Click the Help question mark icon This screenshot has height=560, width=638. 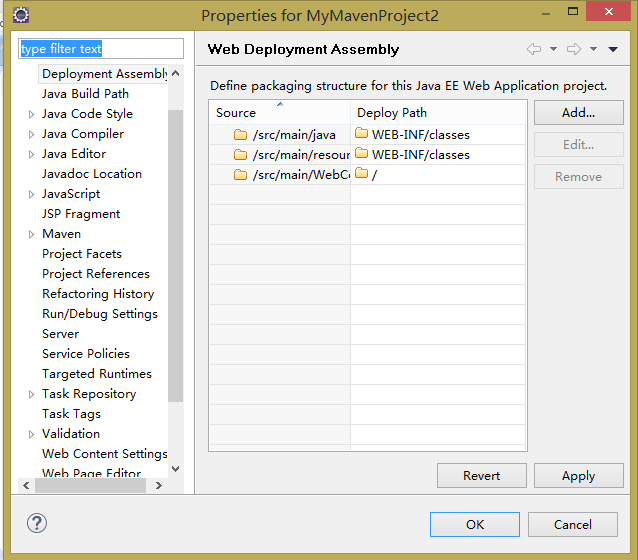coord(37,523)
